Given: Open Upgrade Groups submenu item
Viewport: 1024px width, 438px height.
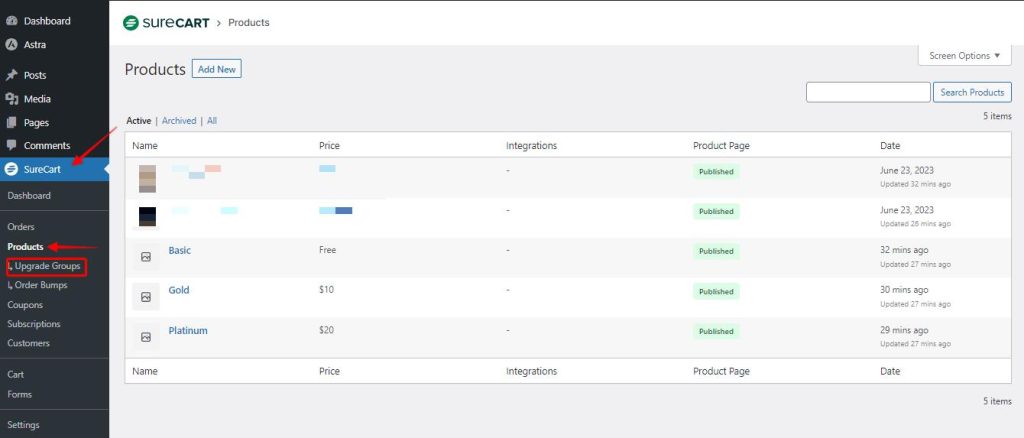Looking at the screenshot, I should pyautogui.click(x=47, y=267).
